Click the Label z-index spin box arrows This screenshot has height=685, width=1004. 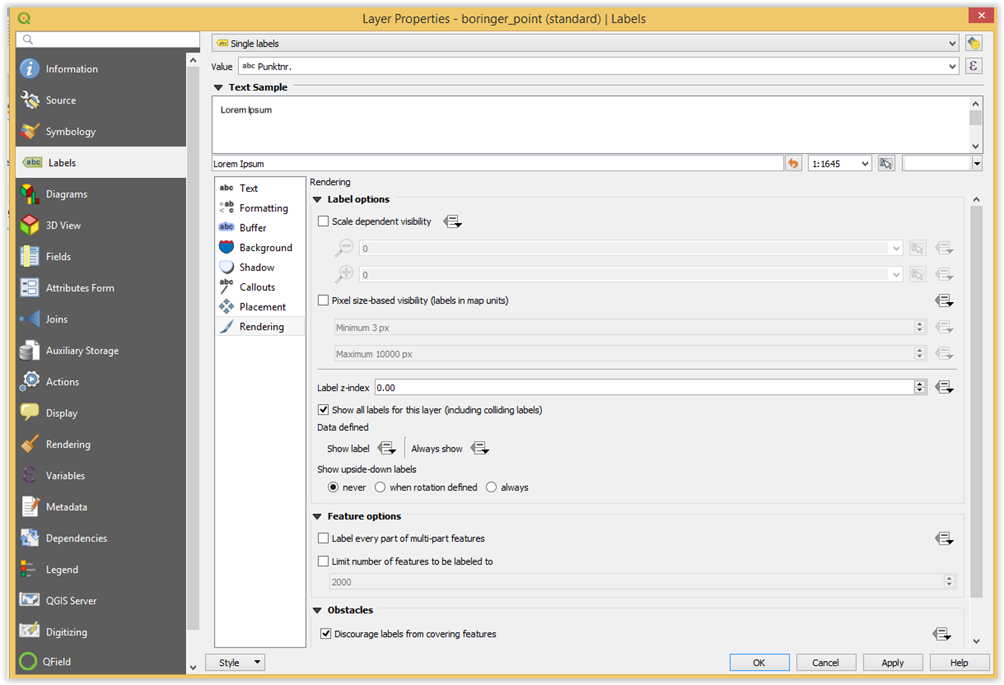pyautogui.click(x=920, y=387)
